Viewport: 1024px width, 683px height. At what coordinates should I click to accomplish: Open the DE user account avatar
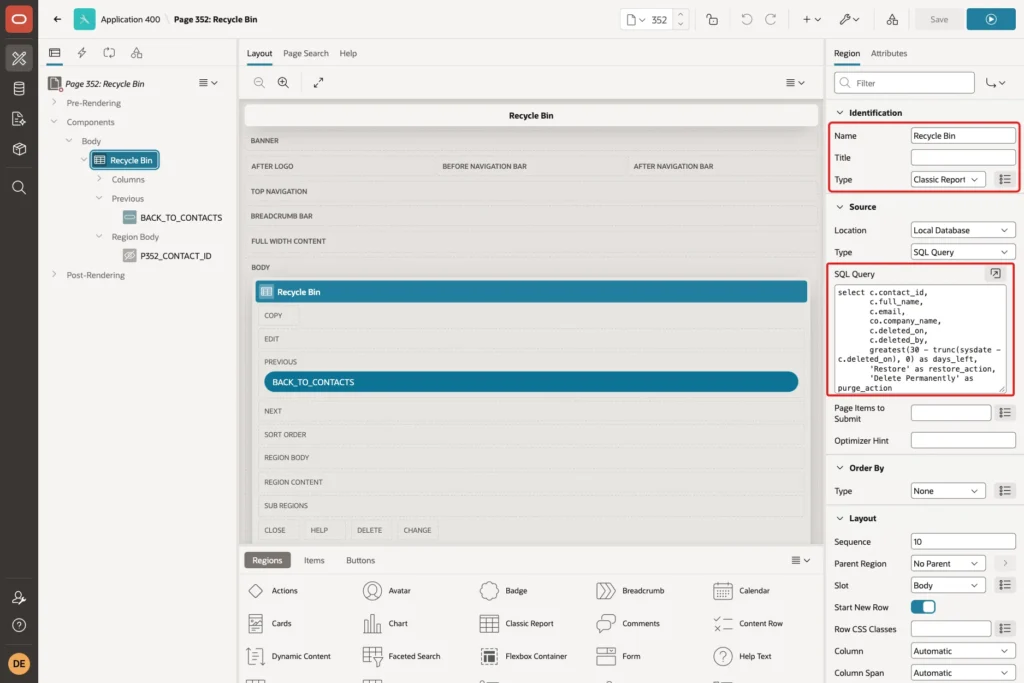point(19,663)
